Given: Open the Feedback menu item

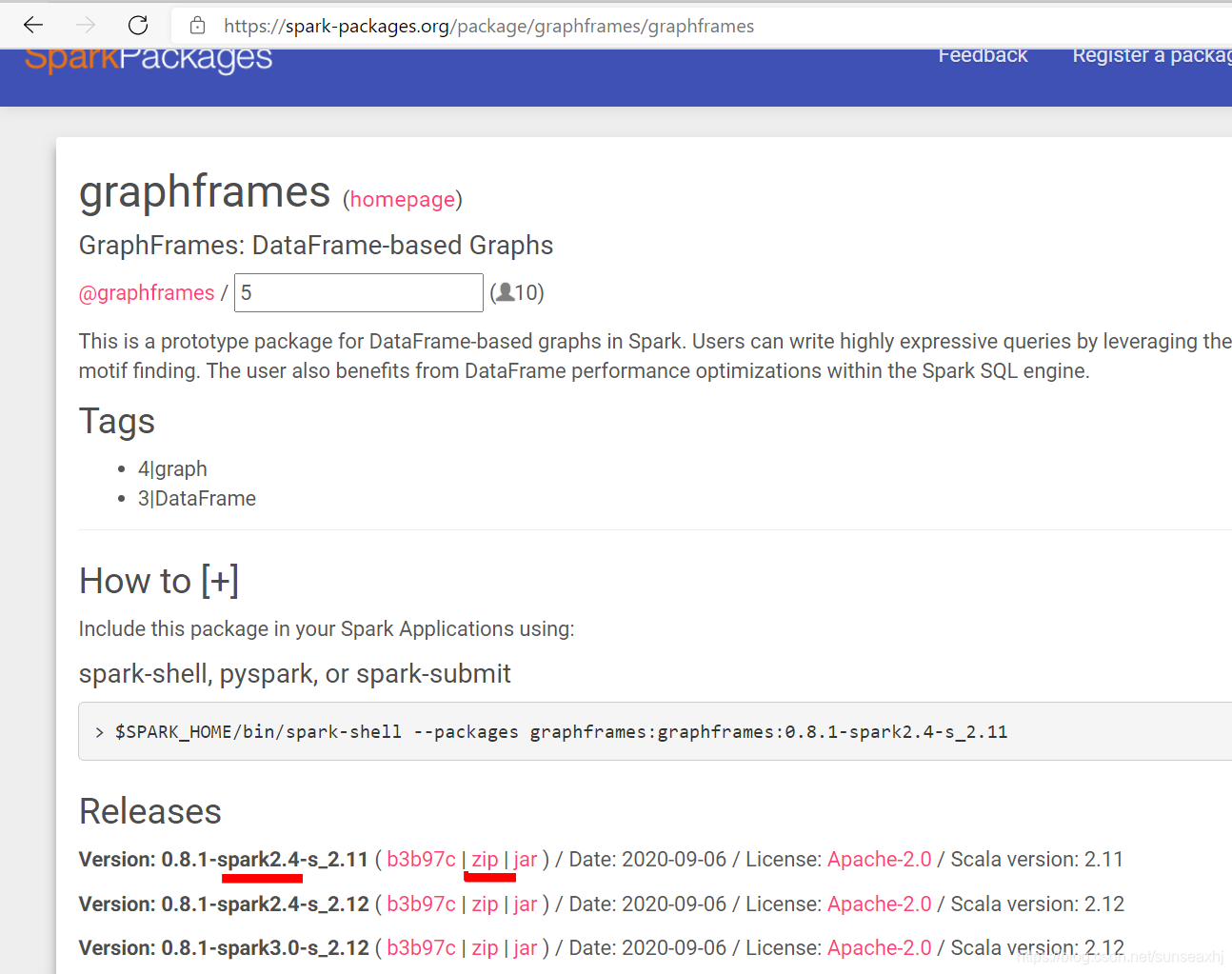Looking at the screenshot, I should 983,55.
